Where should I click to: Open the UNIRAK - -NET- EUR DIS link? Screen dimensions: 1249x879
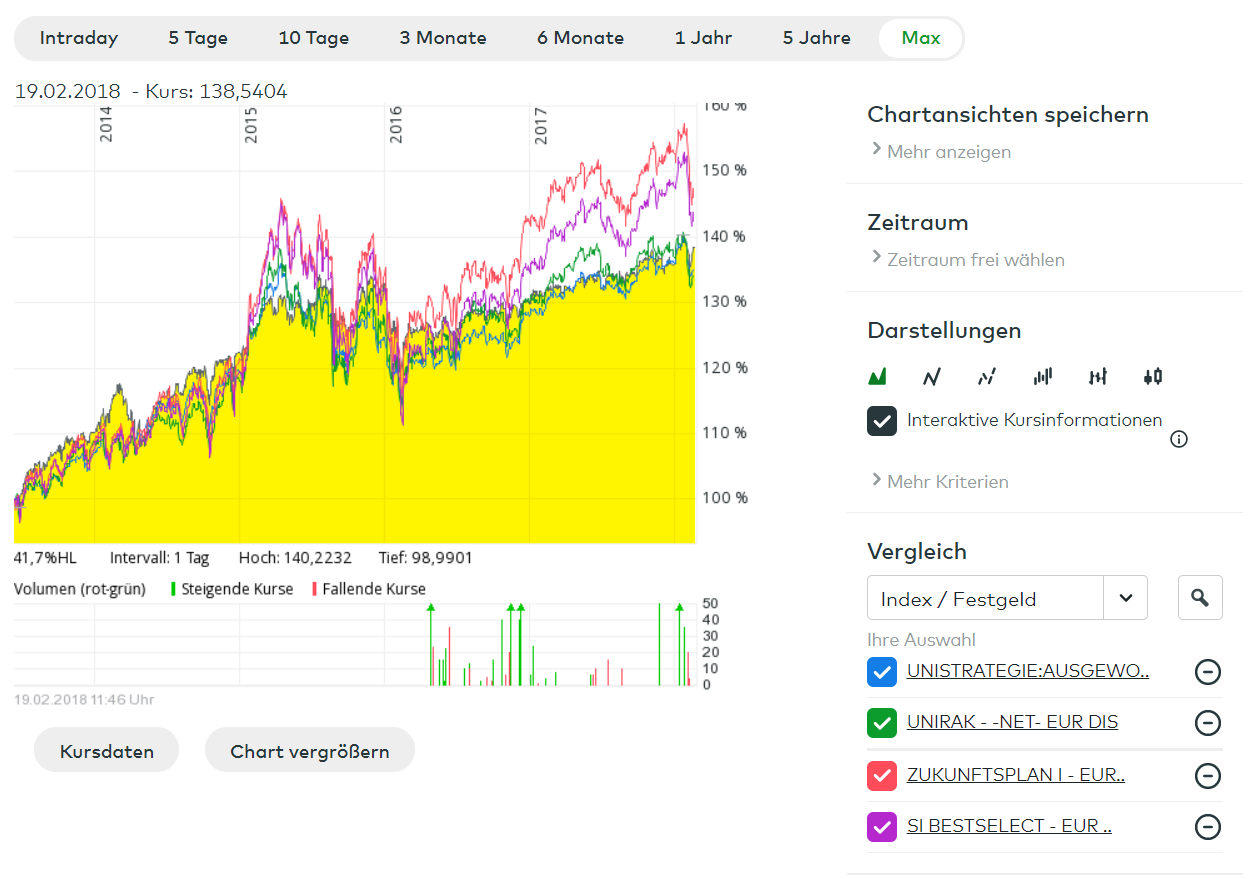point(1012,722)
